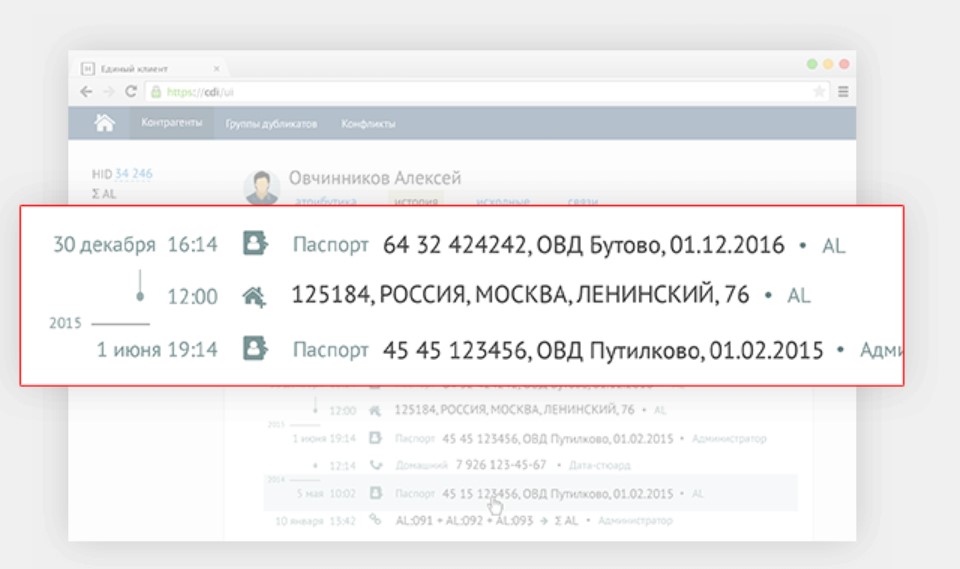
Task: Click the large 45 45 123456 passport text in the callout
Action: (603, 350)
